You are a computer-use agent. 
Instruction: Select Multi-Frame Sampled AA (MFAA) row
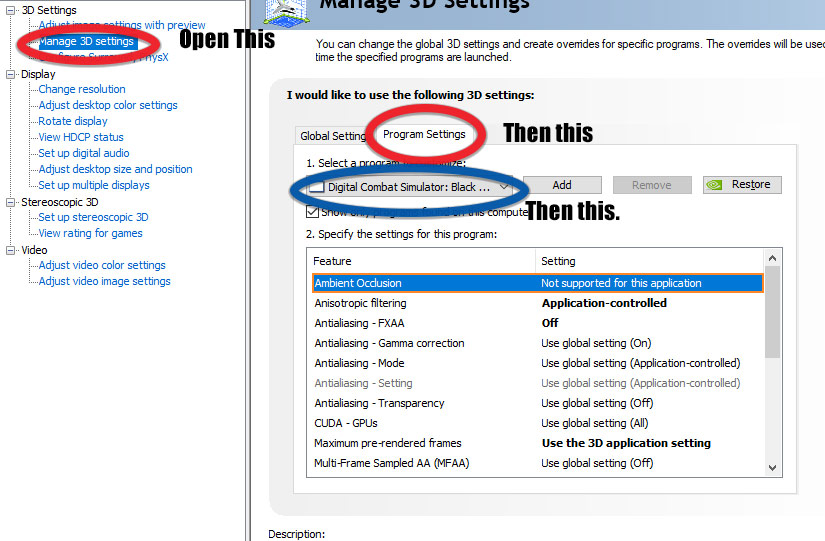537,463
